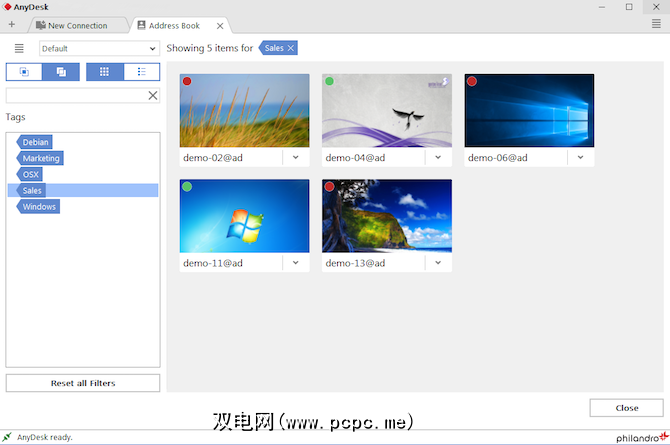The width and height of the screenshot is (670, 445).
Task: Clear the search field with the X
Action: point(153,95)
